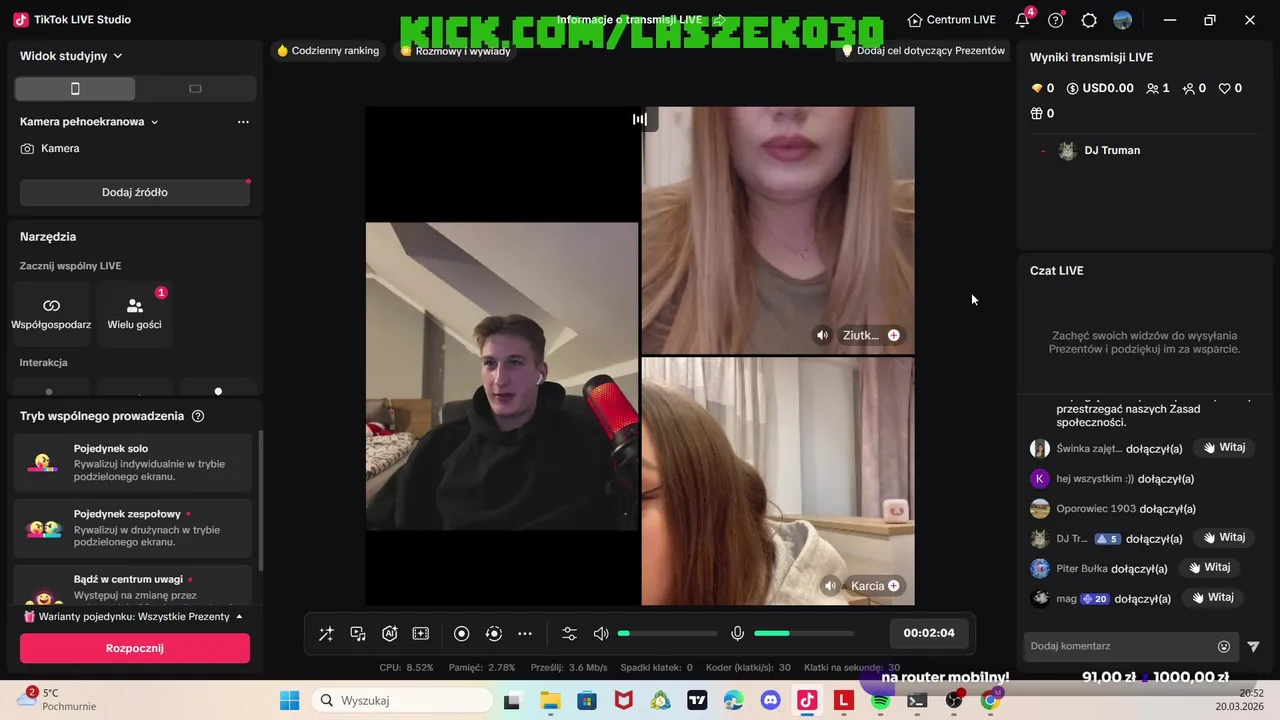
Task: Open Windows Start menu
Action: tap(289, 701)
